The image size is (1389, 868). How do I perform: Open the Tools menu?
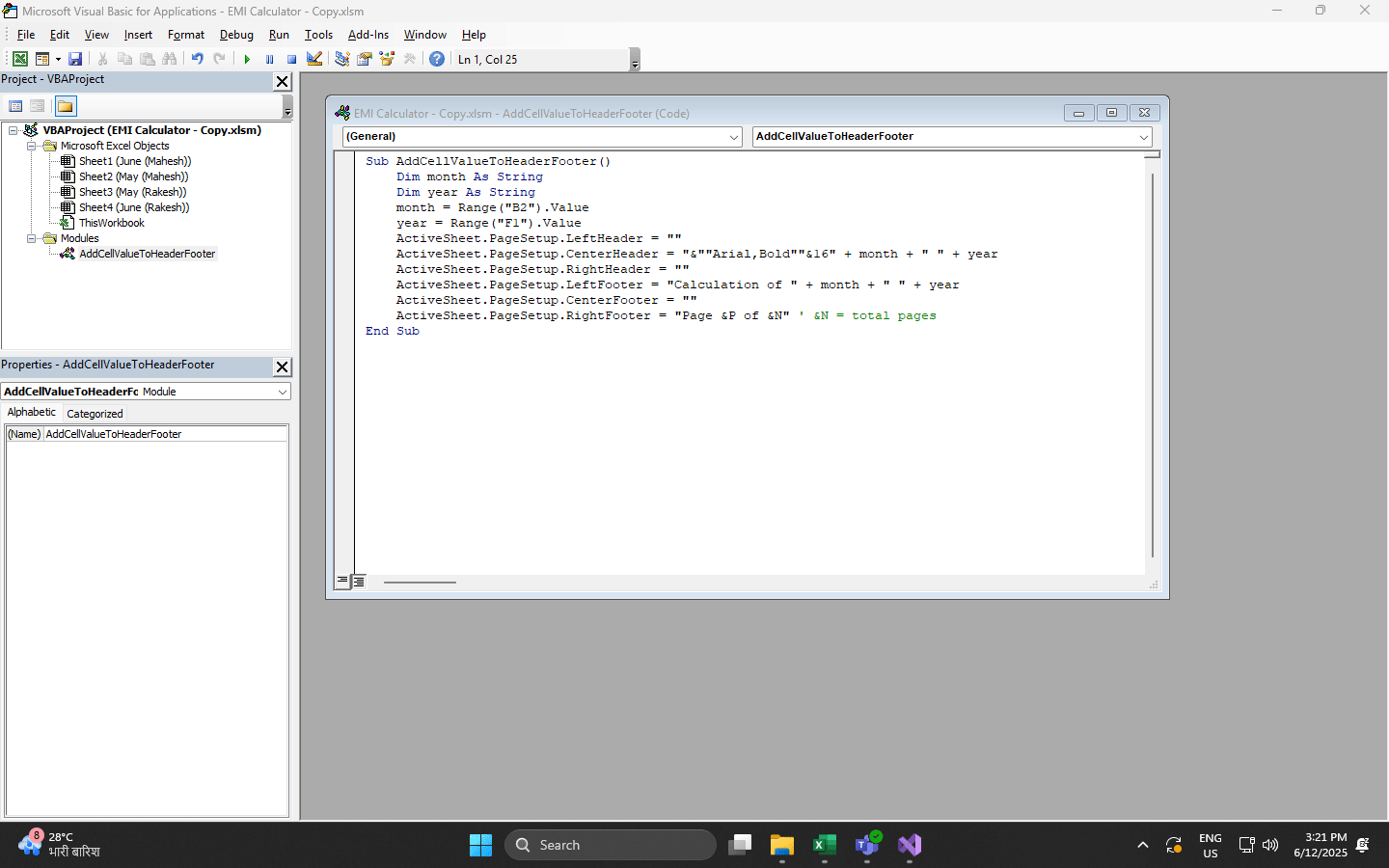[318, 35]
